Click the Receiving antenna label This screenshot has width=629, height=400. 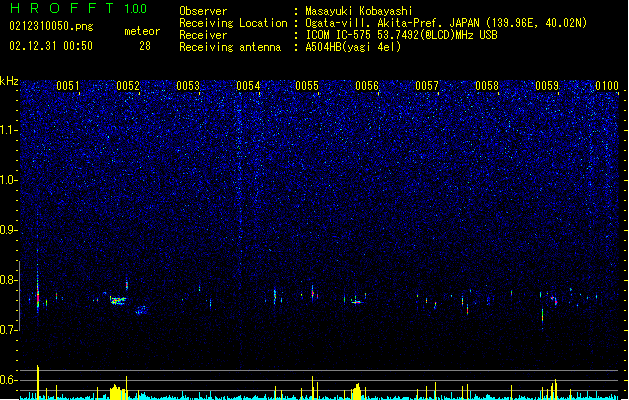pyautogui.click(x=230, y=47)
